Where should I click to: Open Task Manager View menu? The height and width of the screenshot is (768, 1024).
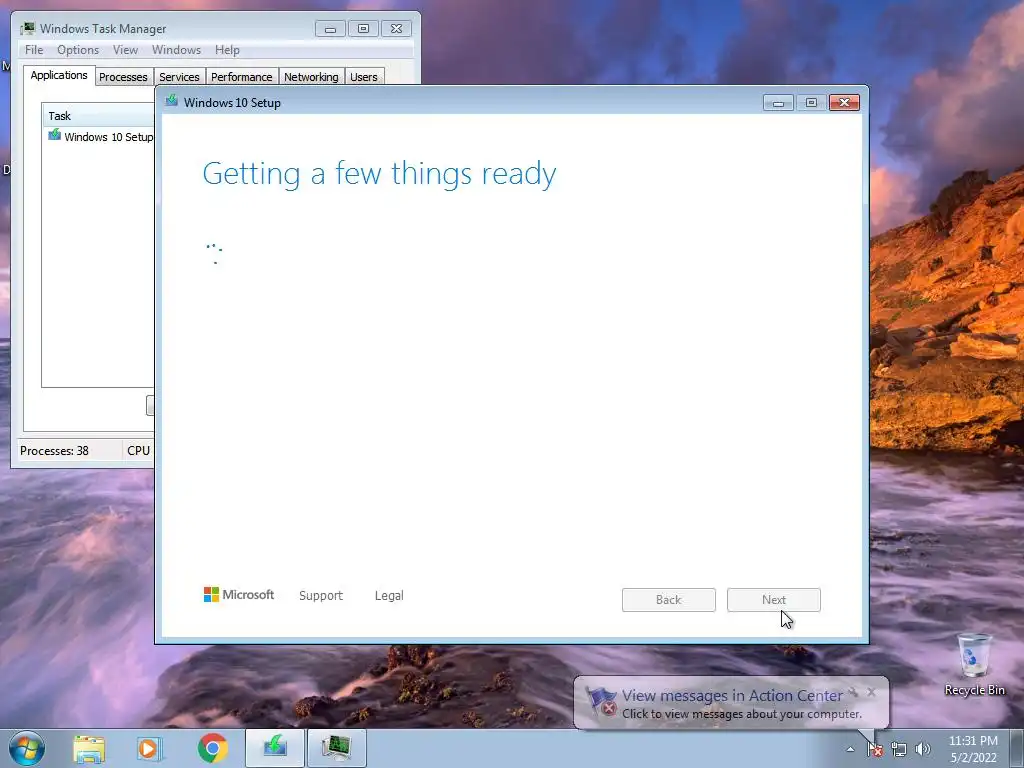[x=125, y=50]
